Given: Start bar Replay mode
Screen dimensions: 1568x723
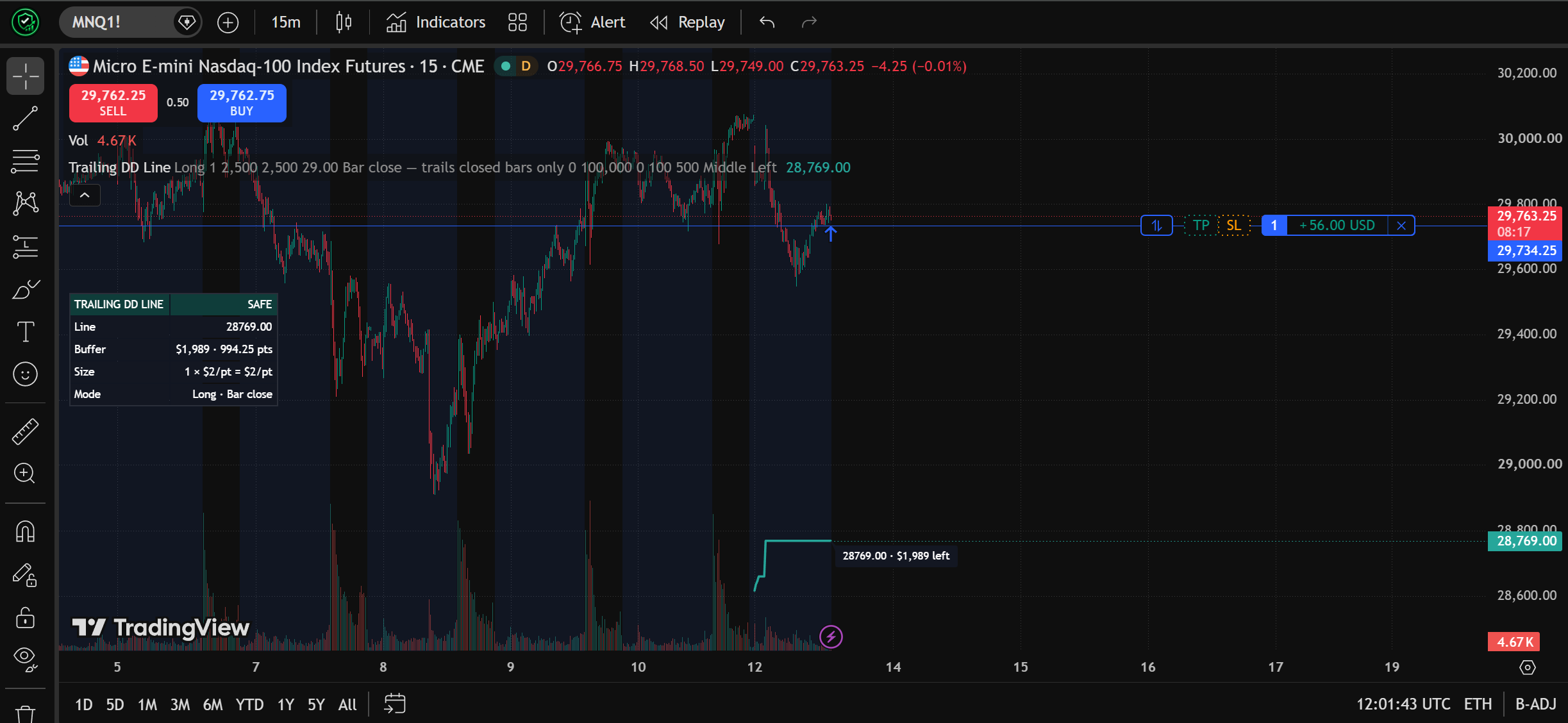Looking at the screenshot, I should [688, 22].
